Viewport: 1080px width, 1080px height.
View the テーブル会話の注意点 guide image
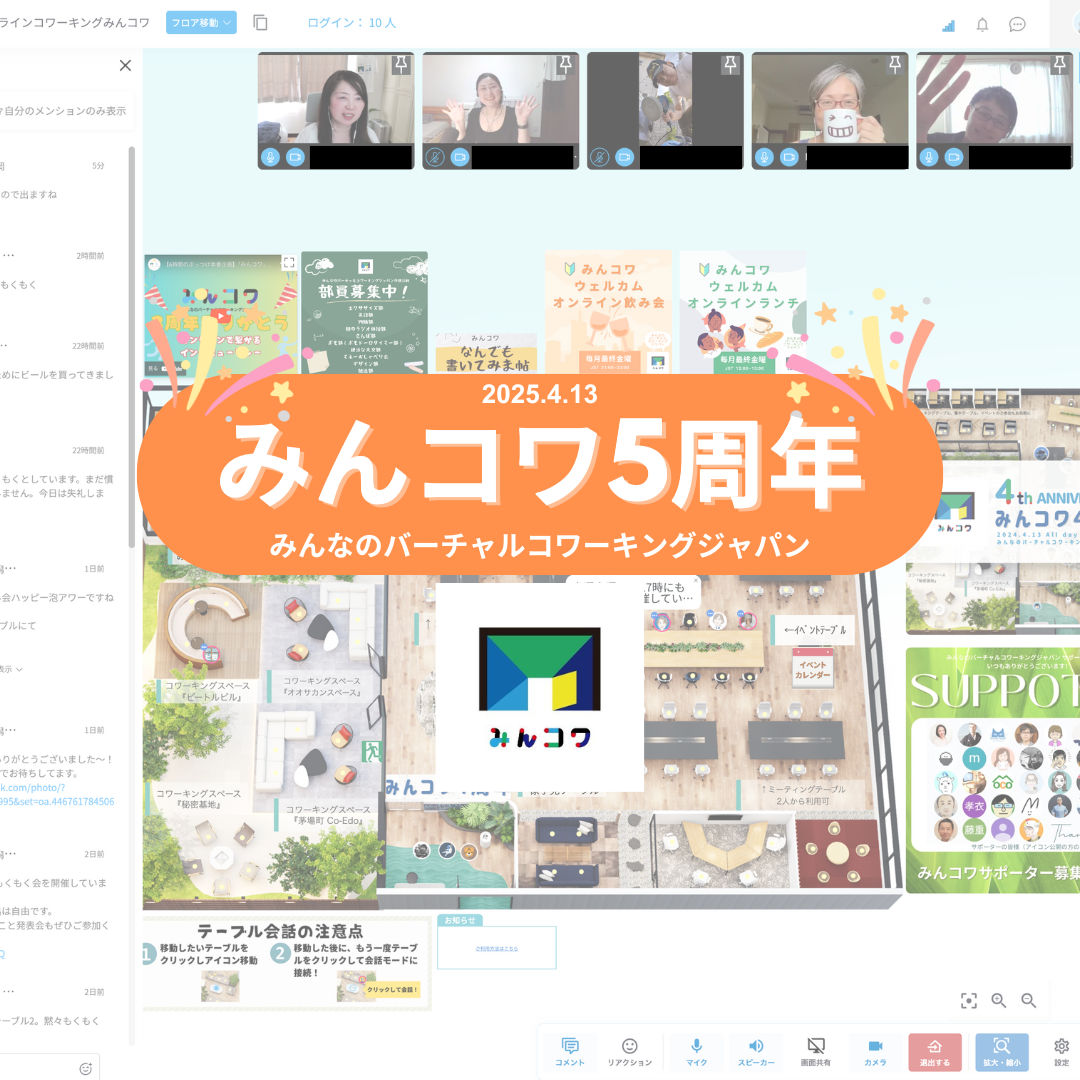(x=287, y=963)
